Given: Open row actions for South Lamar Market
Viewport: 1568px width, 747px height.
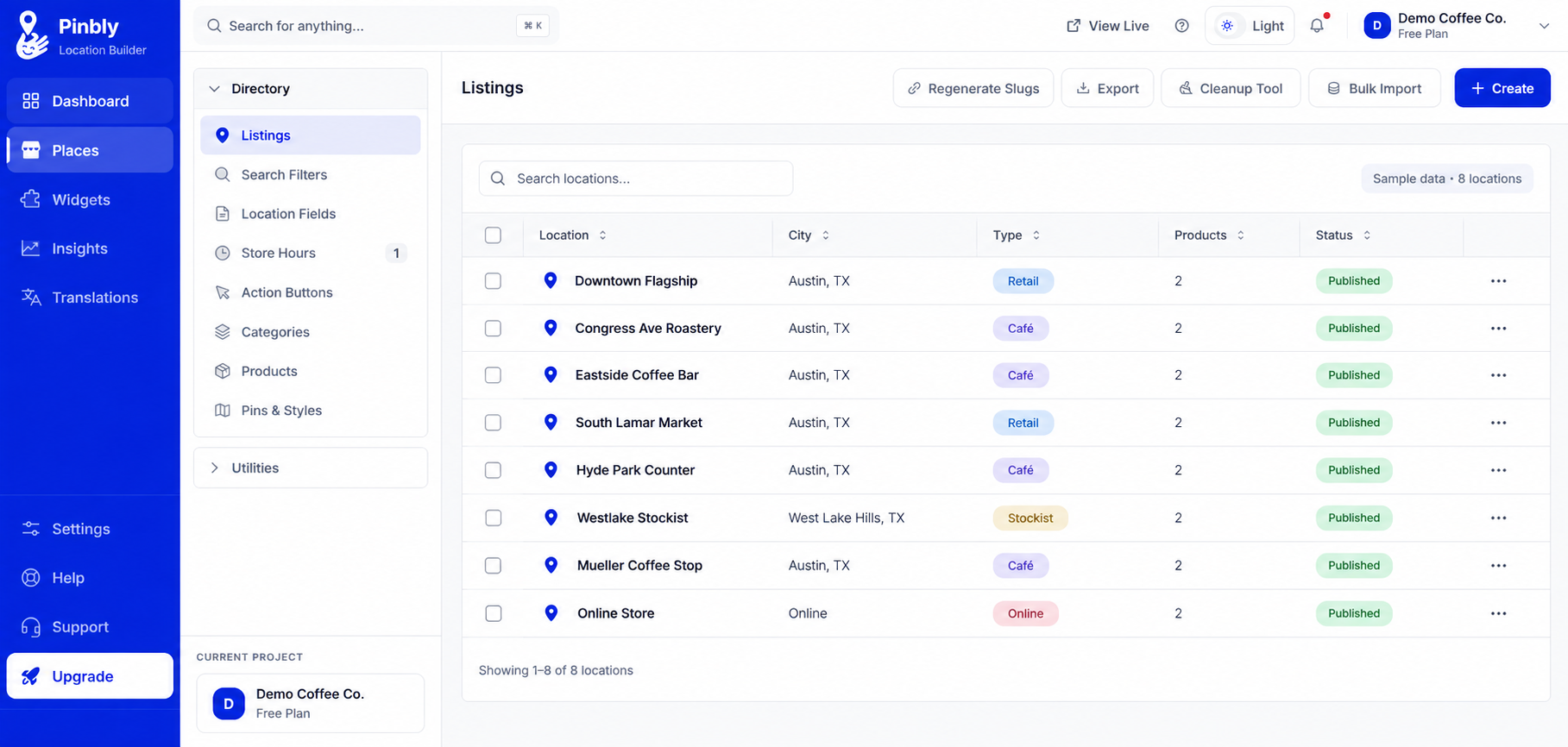Looking at the screenshot, I should [x=1498, y=423].
